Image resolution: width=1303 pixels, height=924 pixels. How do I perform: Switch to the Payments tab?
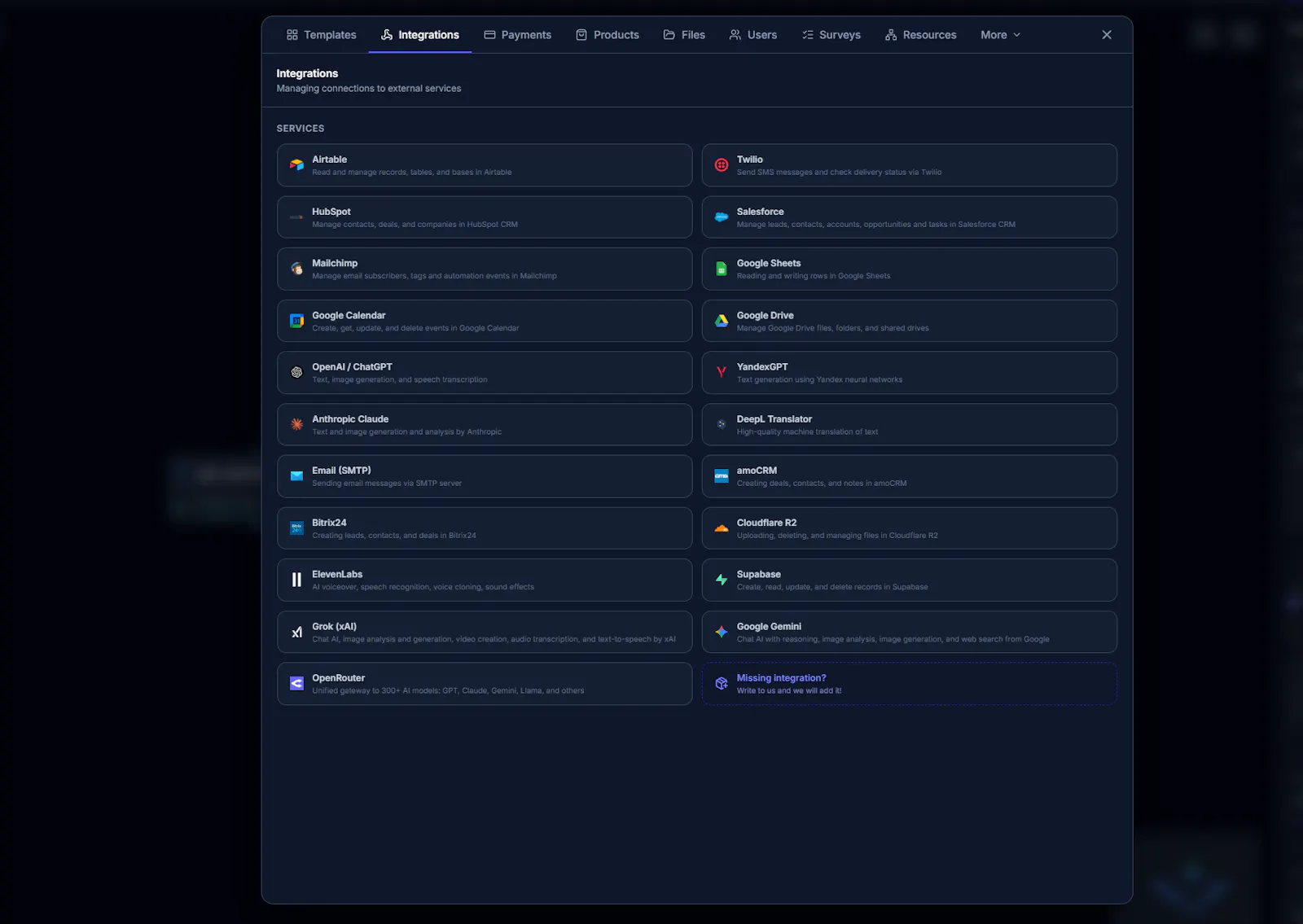click(x=518, y=35)
